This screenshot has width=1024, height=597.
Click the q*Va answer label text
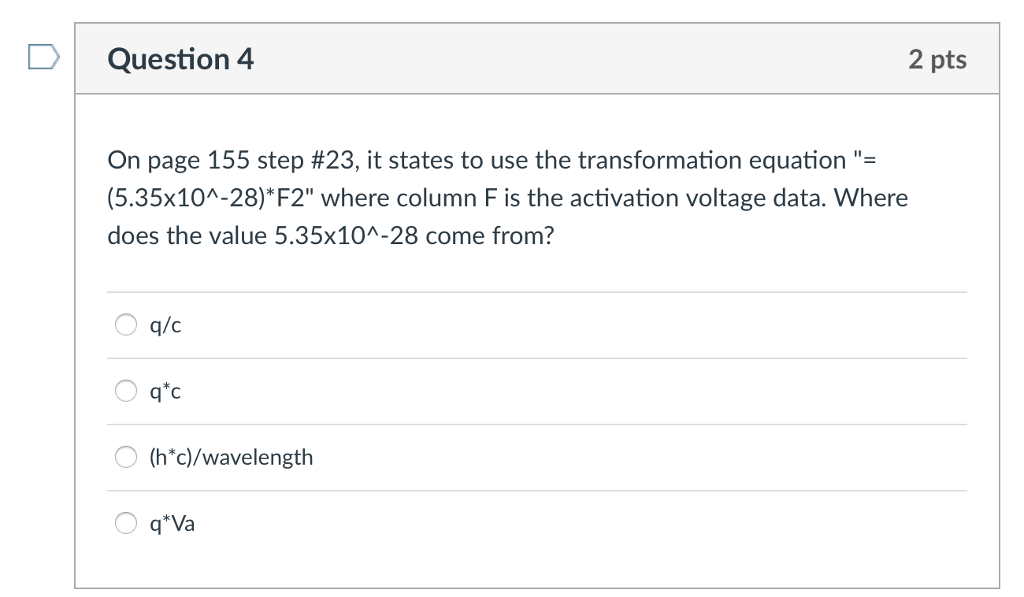tap(171, 523)
